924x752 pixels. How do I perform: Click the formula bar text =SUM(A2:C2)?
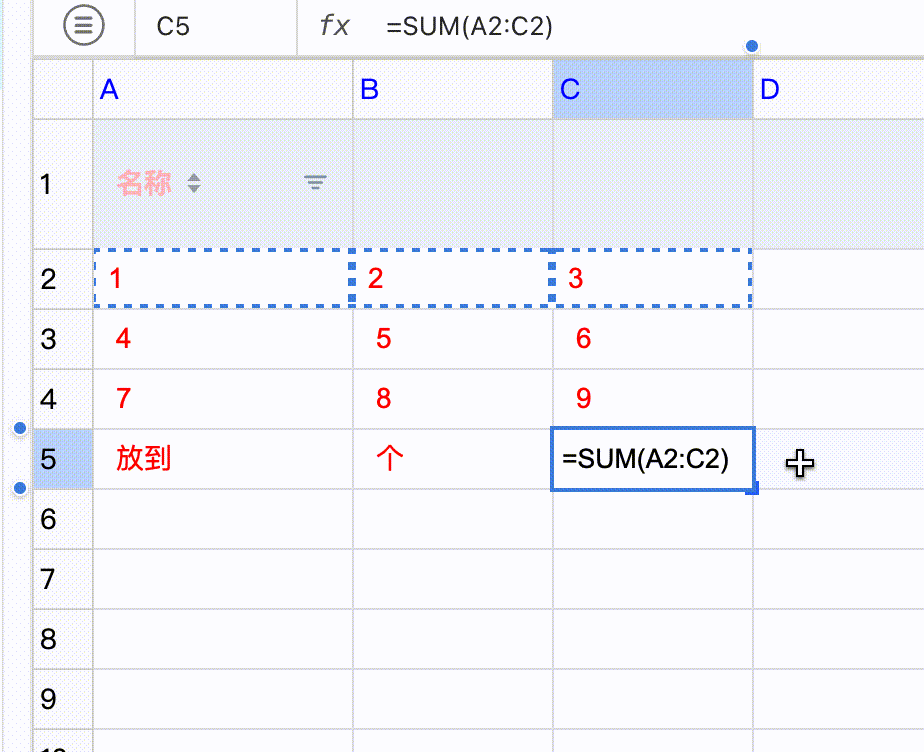(x=470, y=26)
